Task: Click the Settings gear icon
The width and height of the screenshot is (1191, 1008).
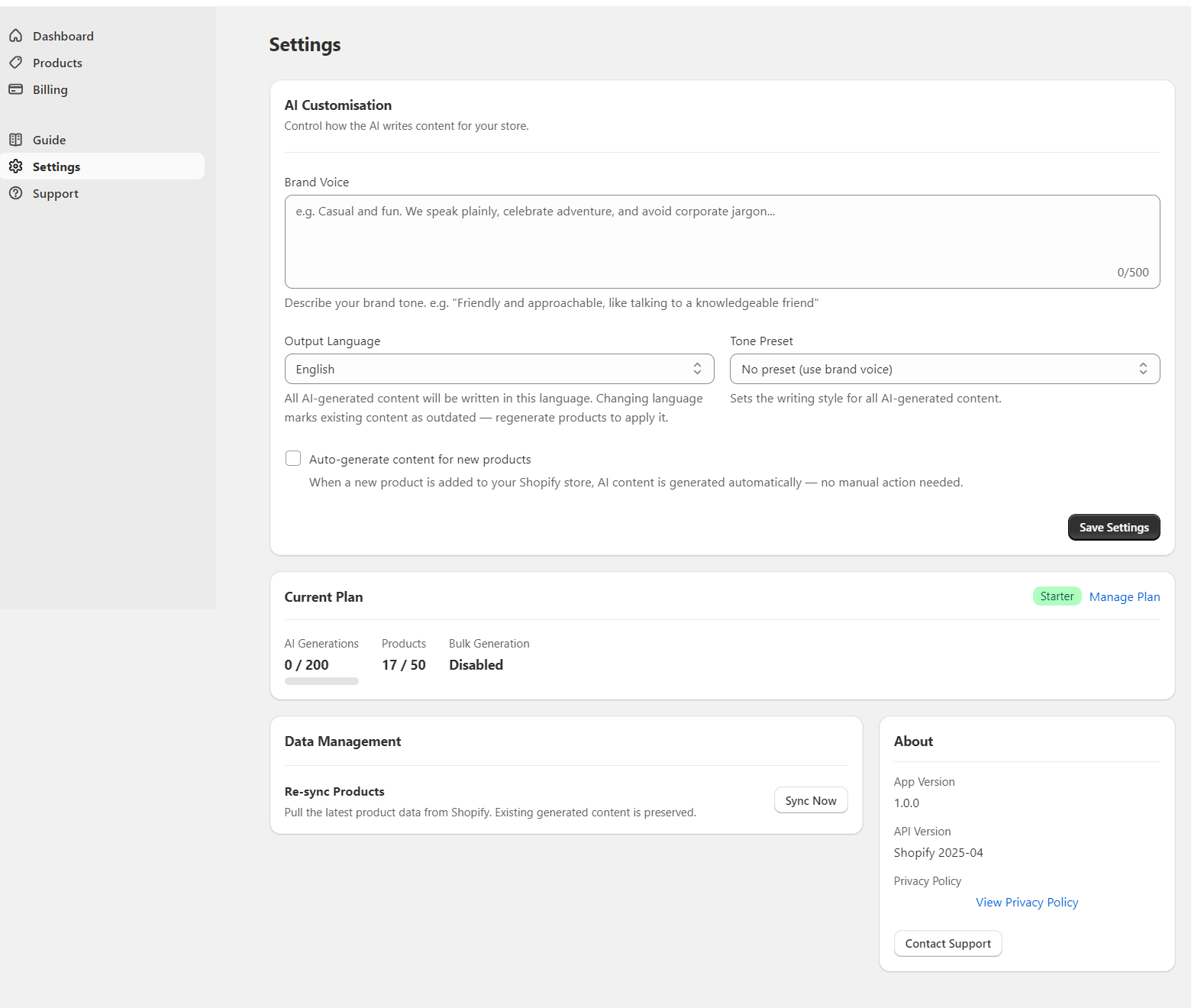Action: tap(15, 166)
